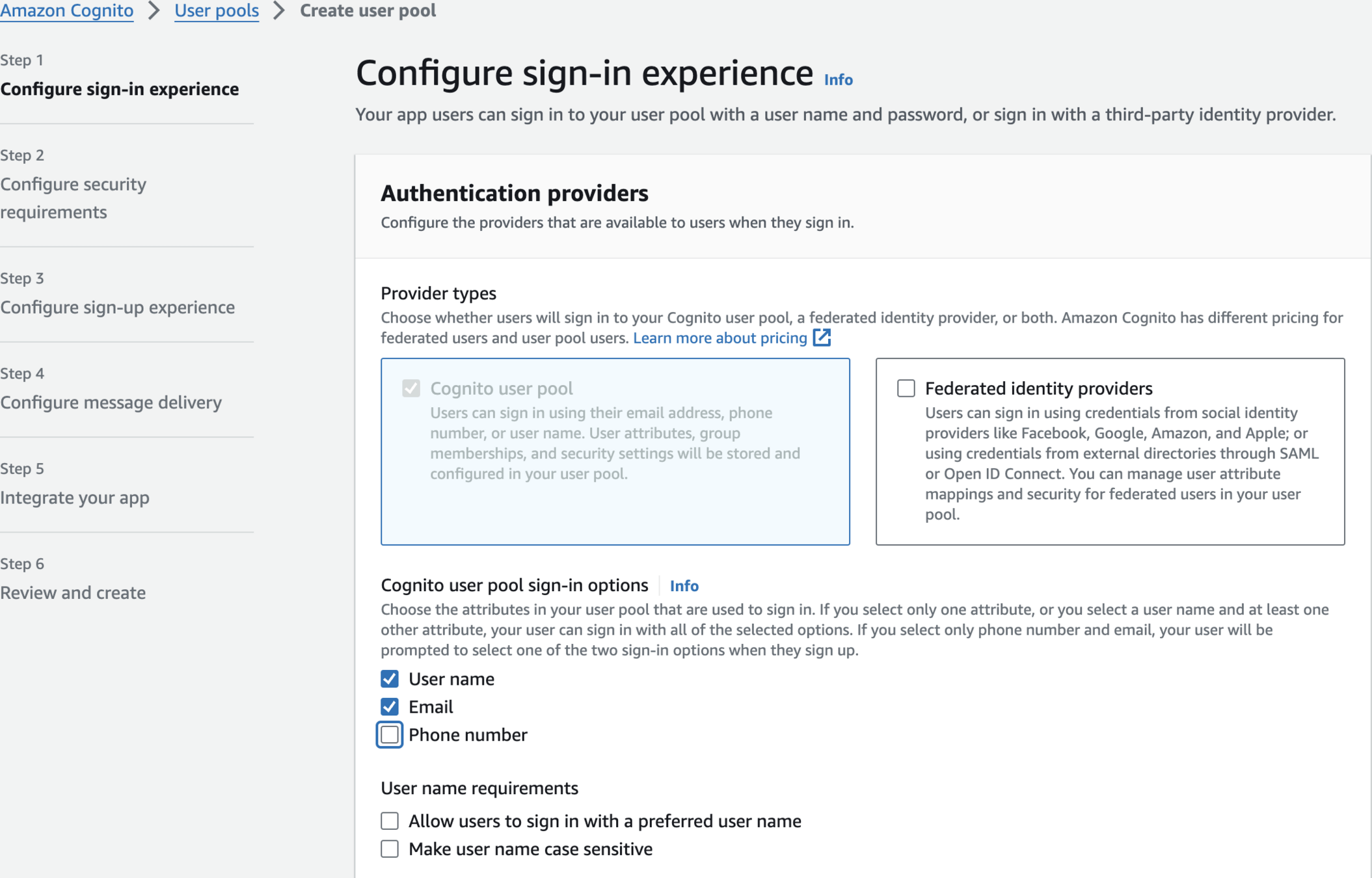
Task: Open external link icon beside pricing link
Action: 822,338
